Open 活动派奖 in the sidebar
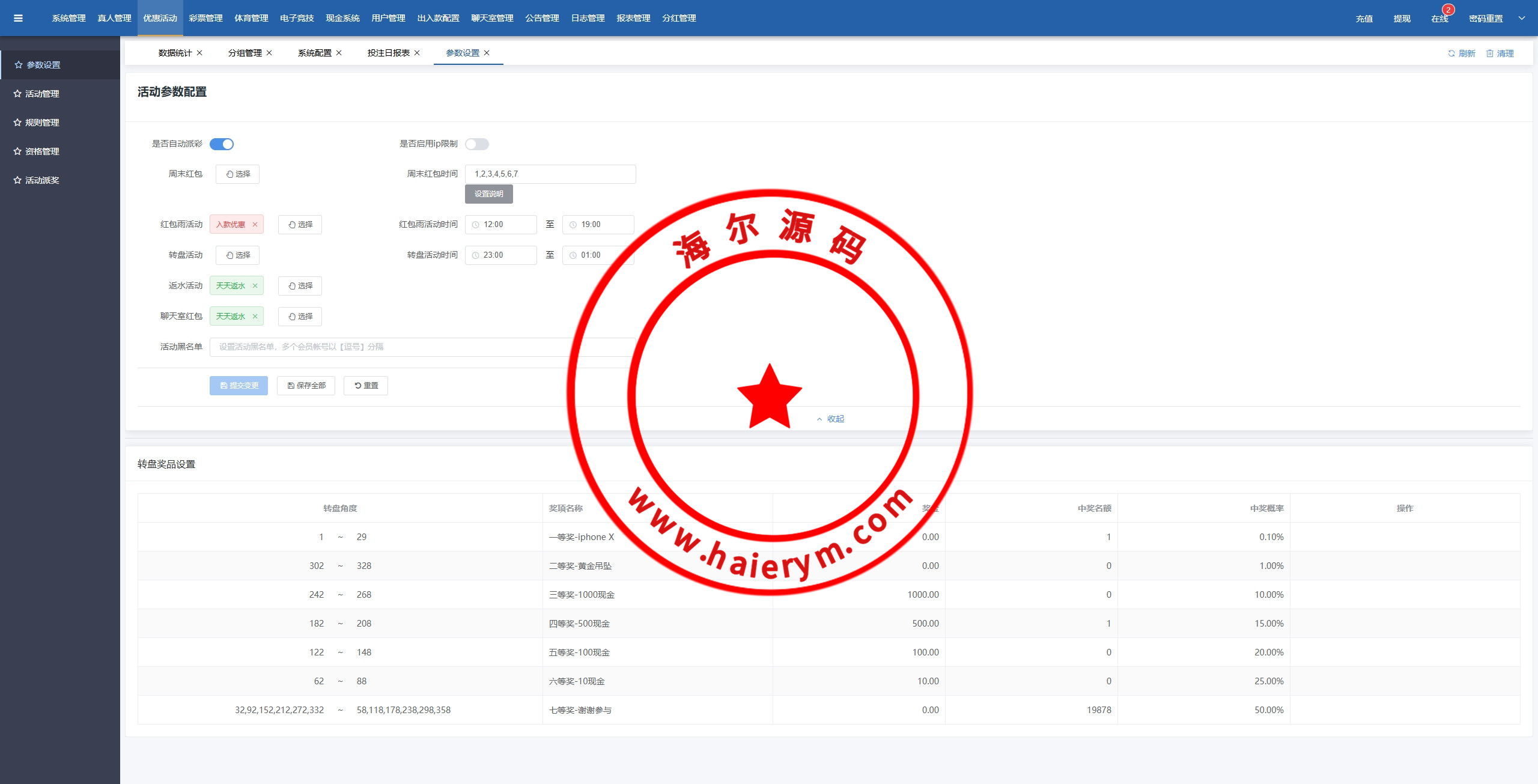Viewport: 1538px width, 784px height. pyautogui.click(x=42, y=180)
